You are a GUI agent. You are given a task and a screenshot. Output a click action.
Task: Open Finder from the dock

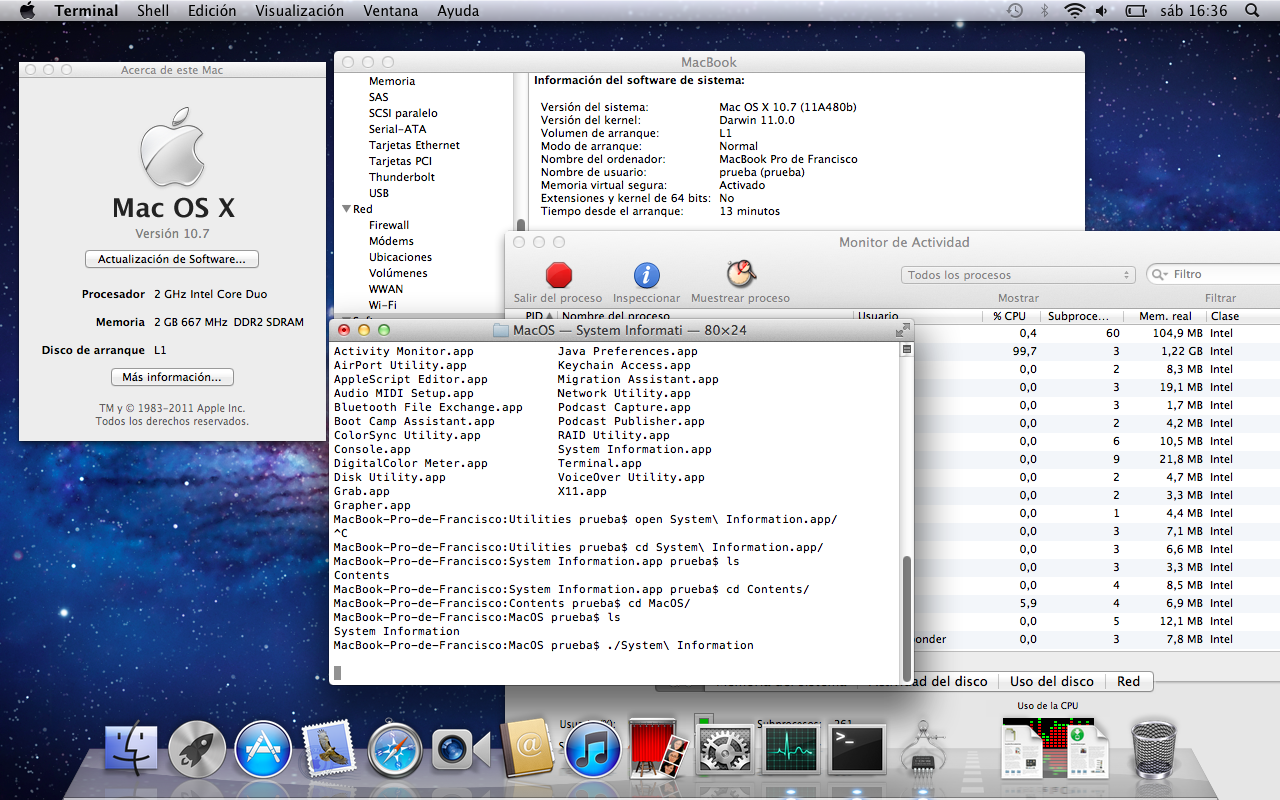click(x=131, y=750)
